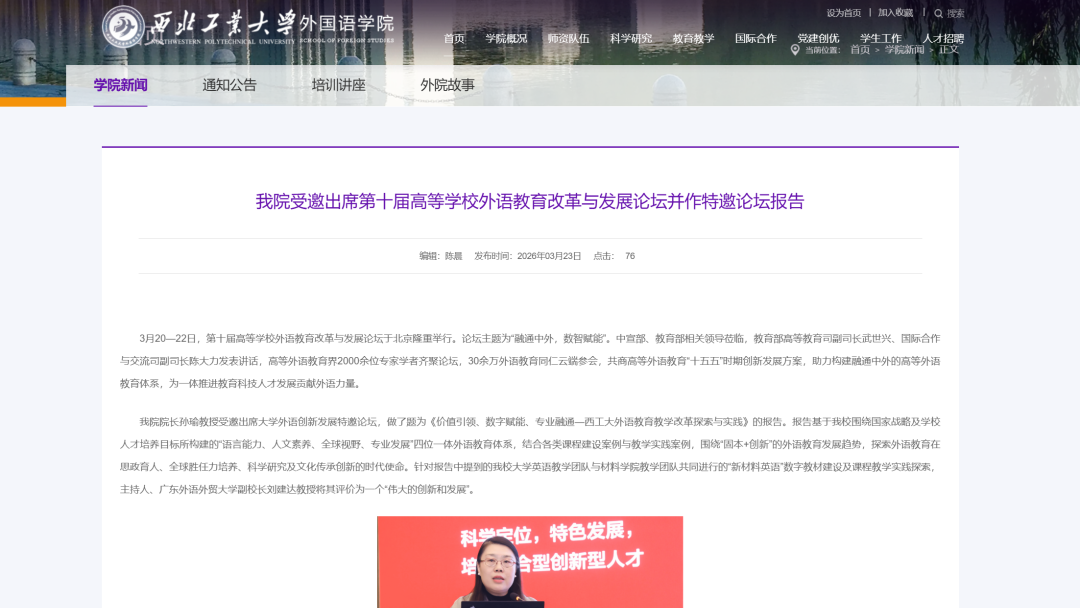Expand the 科学研究 menu
The width and height of the screenshot is (1080, 608).
pos(631,39)
